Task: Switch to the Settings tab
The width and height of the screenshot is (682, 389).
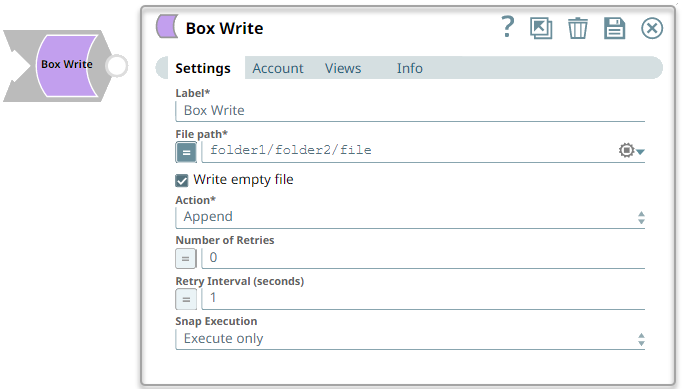Action: [x=203, y=68]
